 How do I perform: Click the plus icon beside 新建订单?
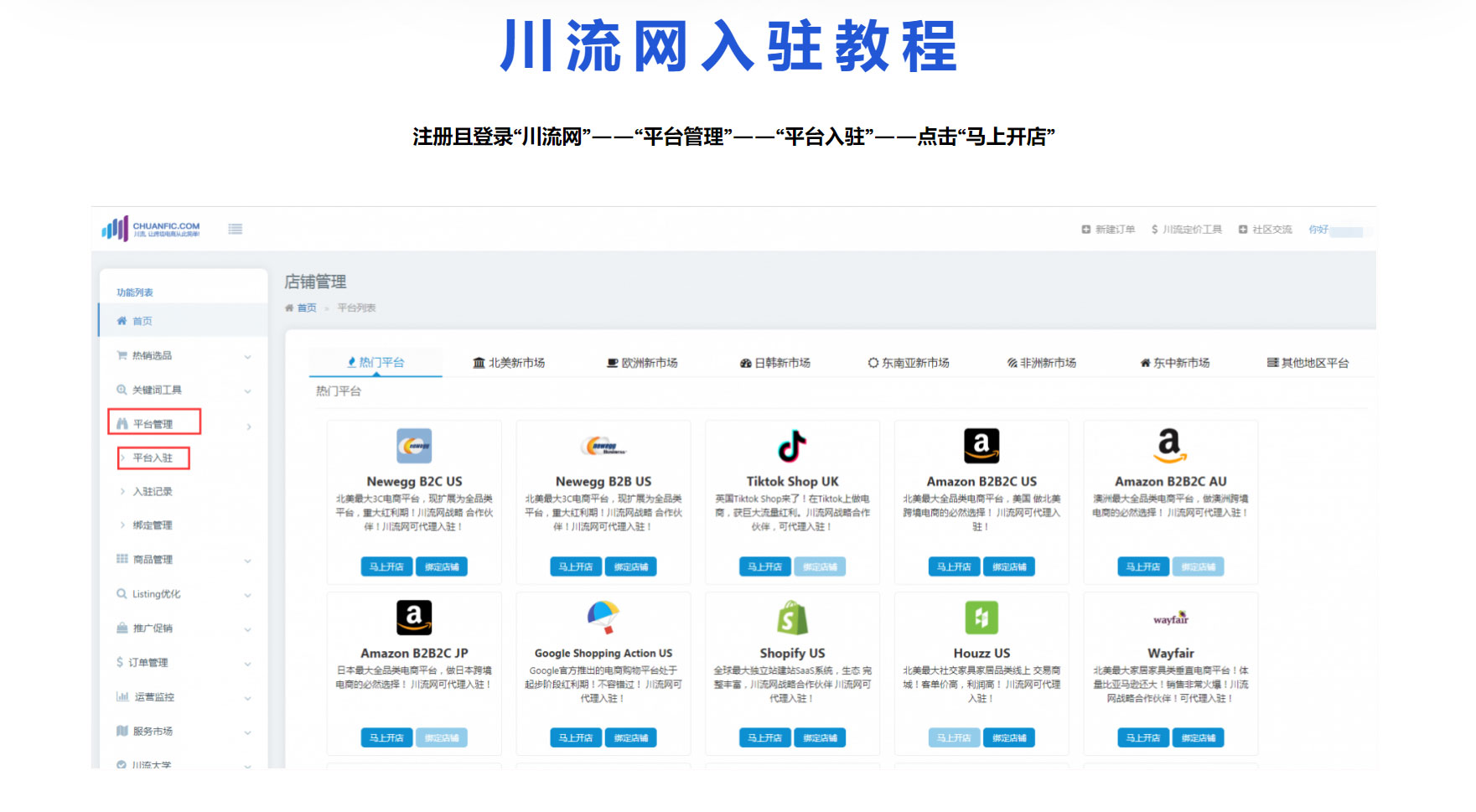point(1086,229)
